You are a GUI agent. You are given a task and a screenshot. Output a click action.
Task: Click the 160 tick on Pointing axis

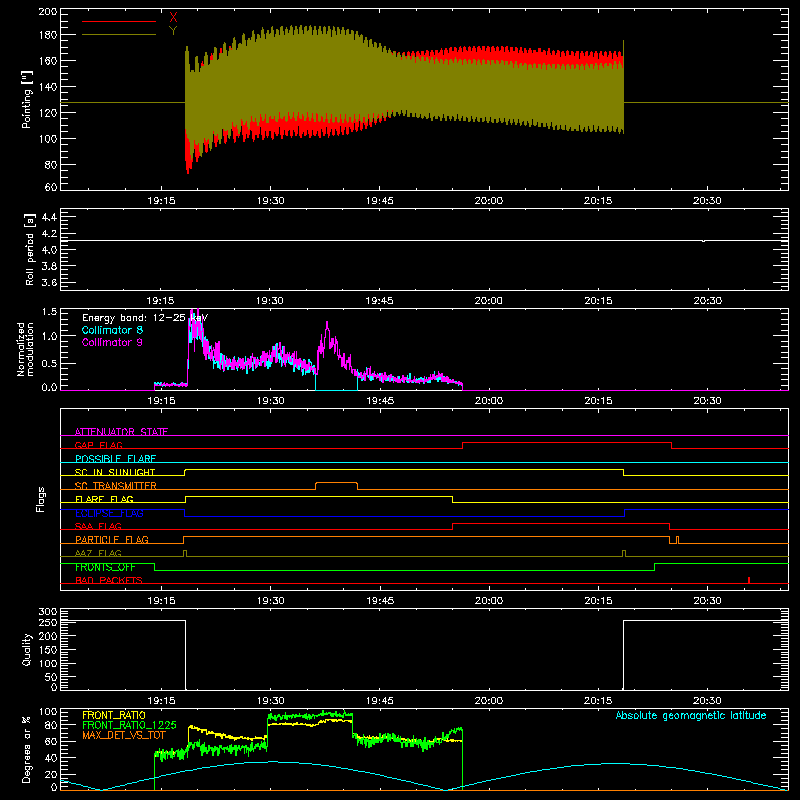(x=48, y=61)
